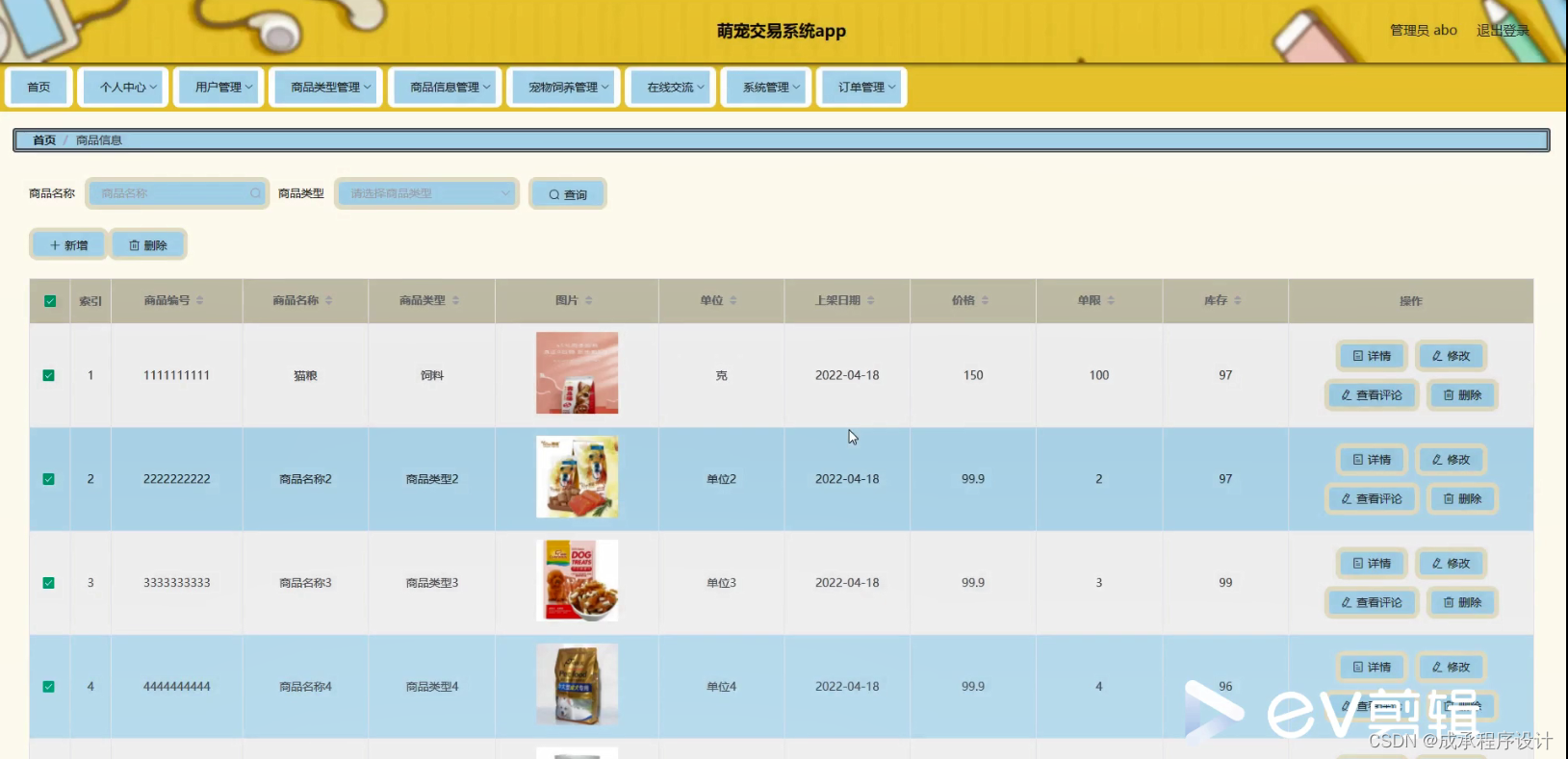Click the 单位4 unit cell
Viewport: 1568px width, 759px height.
coord(721,687)
